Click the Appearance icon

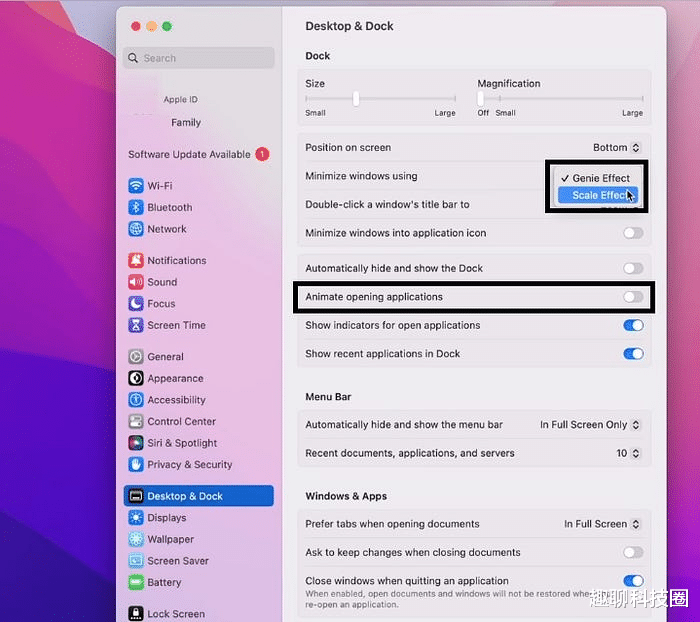136,378
